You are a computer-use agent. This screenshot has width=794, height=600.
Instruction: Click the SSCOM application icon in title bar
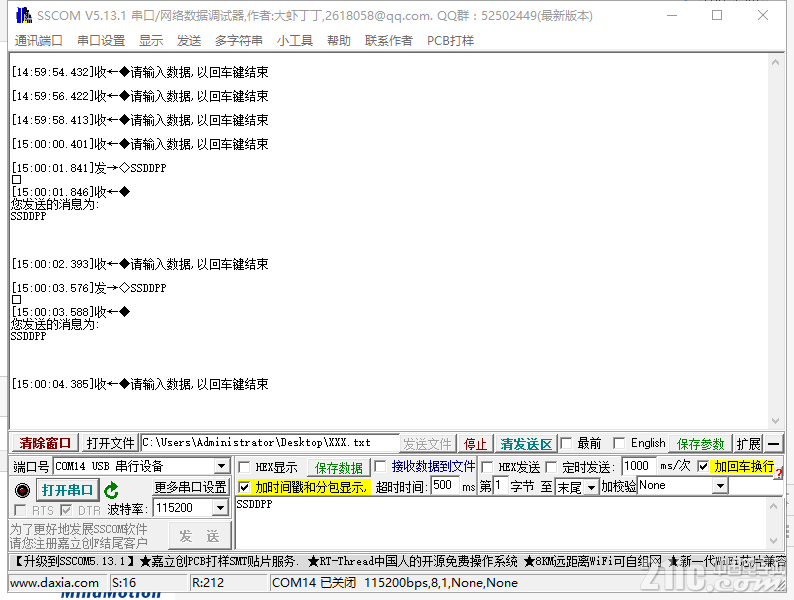tap(23, 15)
